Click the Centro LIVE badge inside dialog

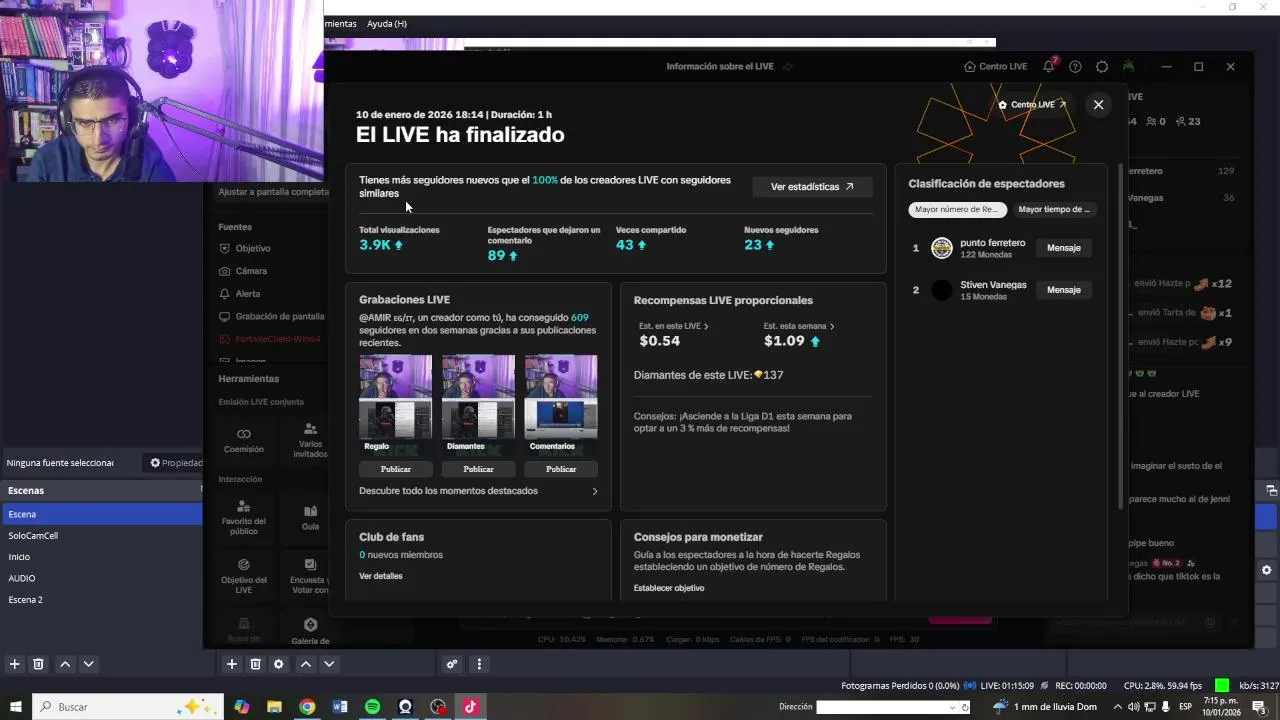(x=1033, y=105)
